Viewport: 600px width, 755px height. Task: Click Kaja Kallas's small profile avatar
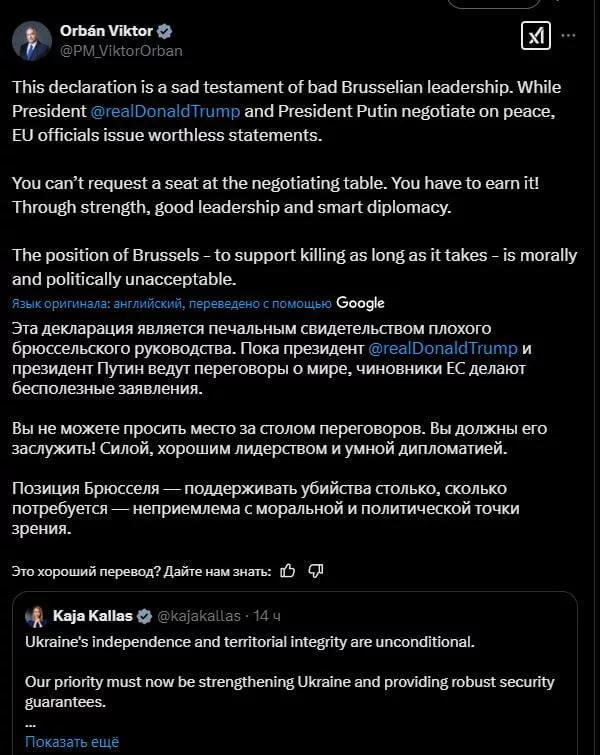pyautogui.click(x=35, y=615)
